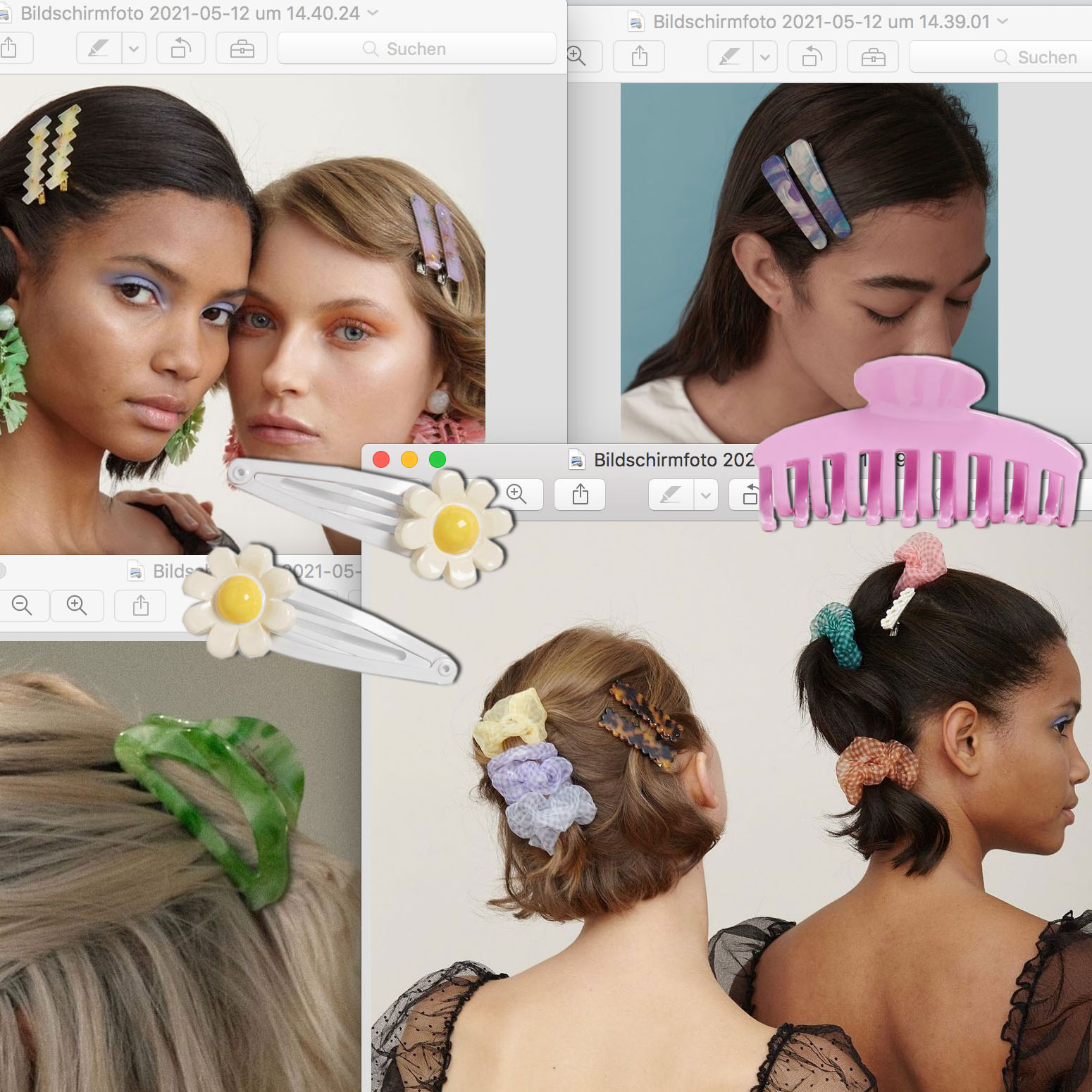Click the document proxy icon beside 14.40.24 title
Viewport: 1092px width, 1092px height.
[x=7, y=13]
